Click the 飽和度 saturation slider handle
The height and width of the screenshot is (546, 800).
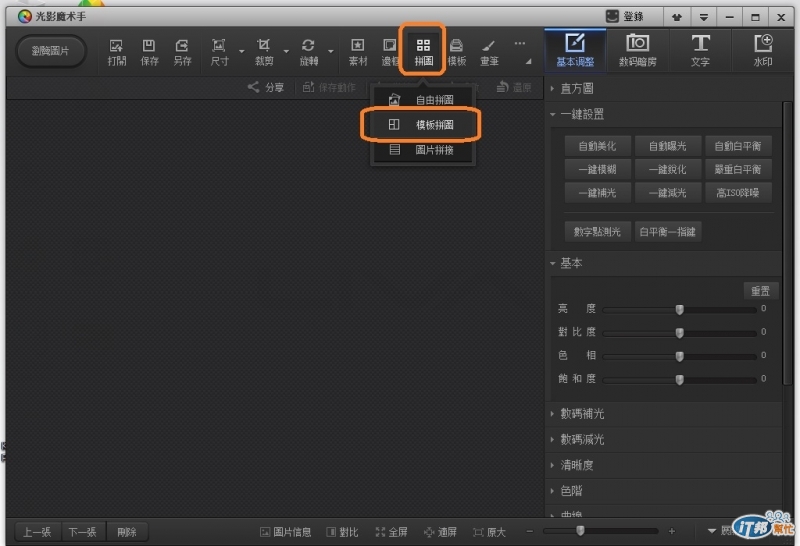point(680,380)
